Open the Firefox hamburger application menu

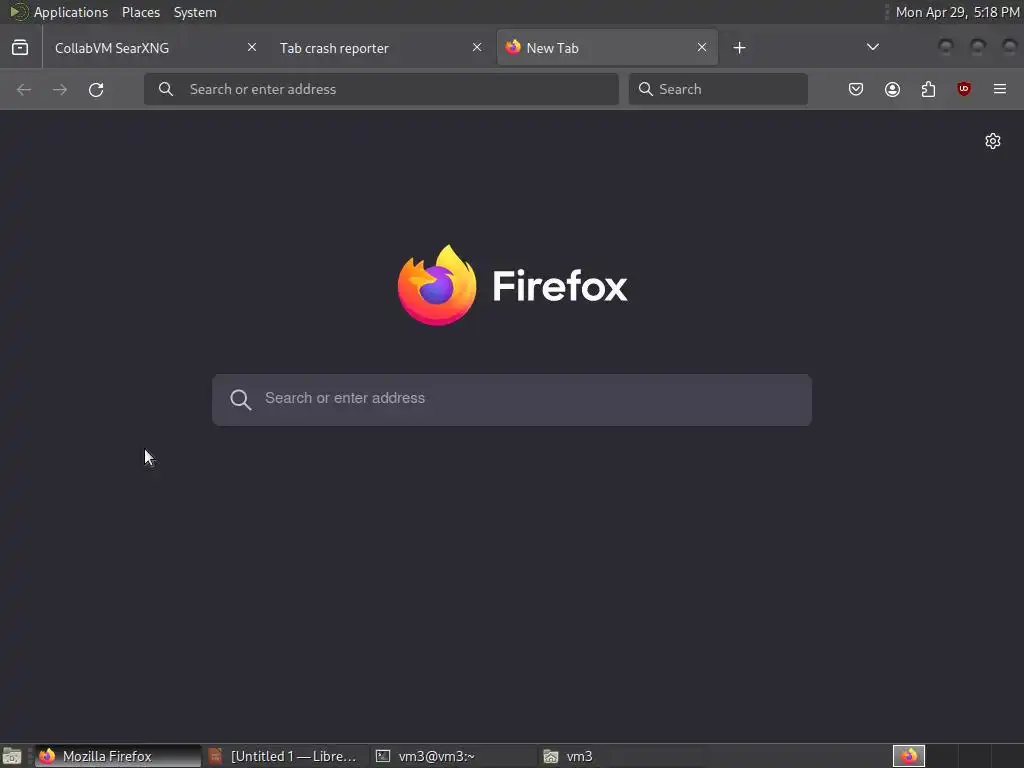click(1000, 89)
